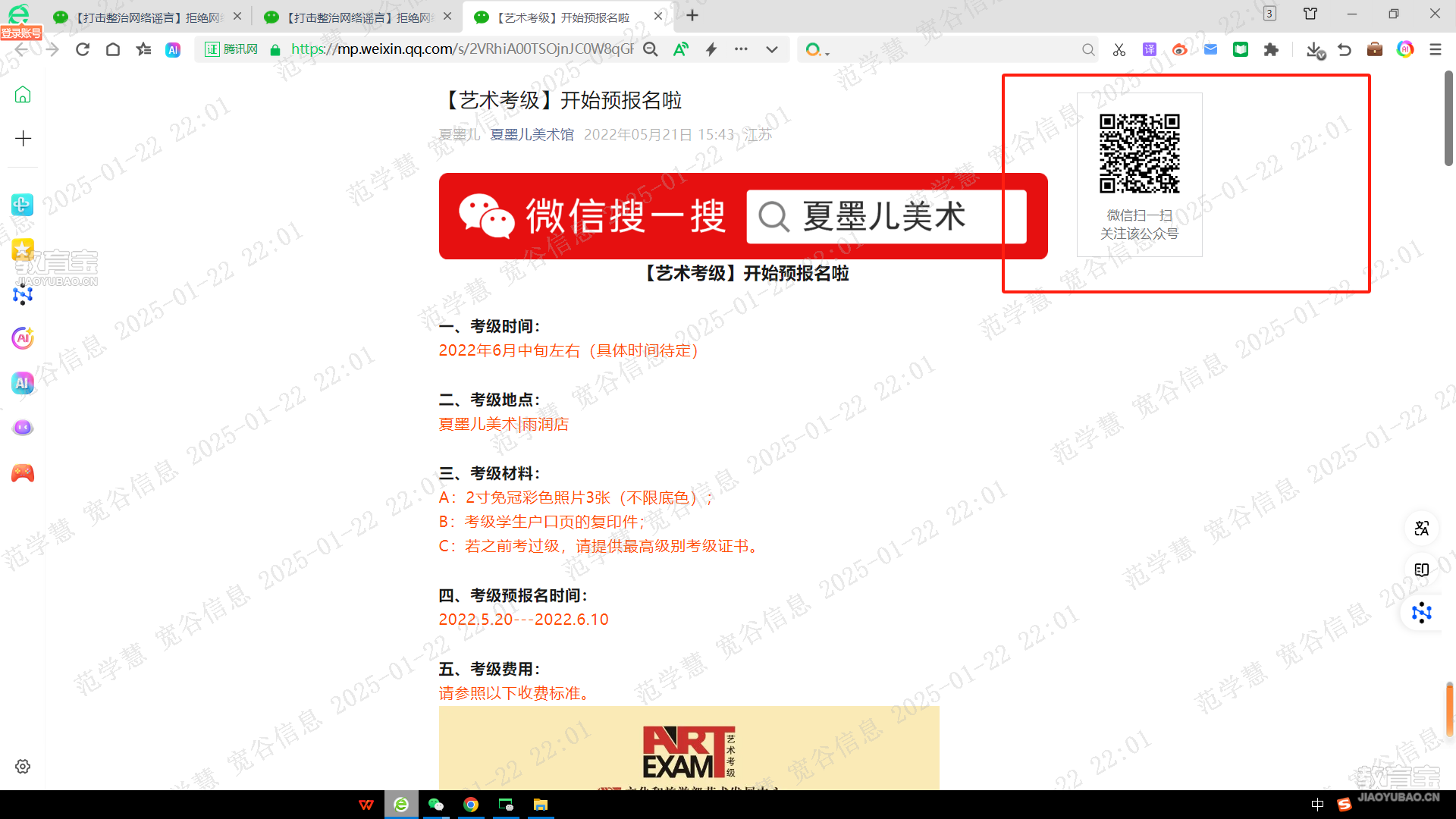Open the downloads icon in toolbar
Image resolution: width=1456 pixels, height=819 pixels.
point(1315,50)
